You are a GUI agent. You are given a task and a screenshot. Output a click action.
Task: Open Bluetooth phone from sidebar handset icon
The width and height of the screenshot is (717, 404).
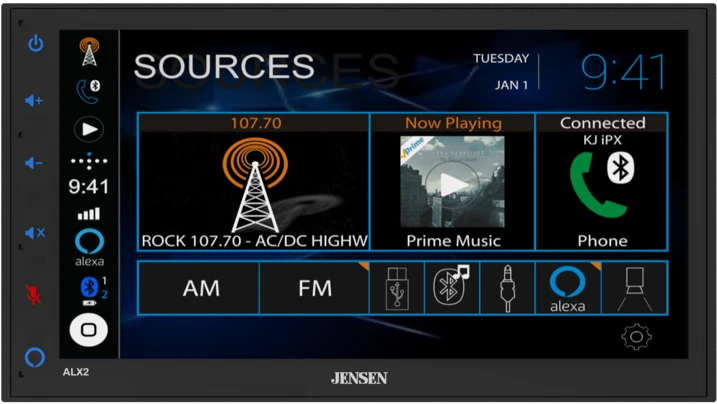(89, 91)
